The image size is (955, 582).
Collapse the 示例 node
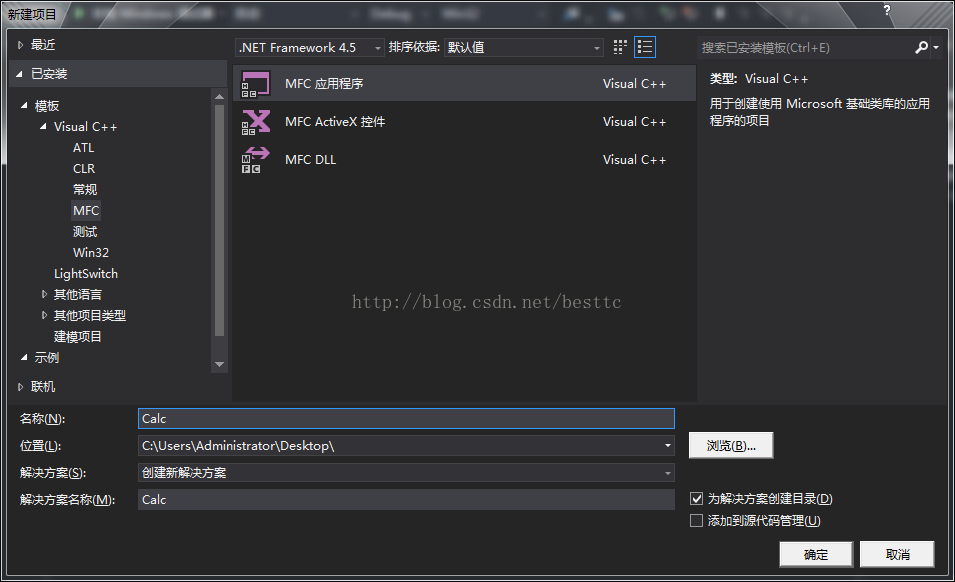coord(24,357)
